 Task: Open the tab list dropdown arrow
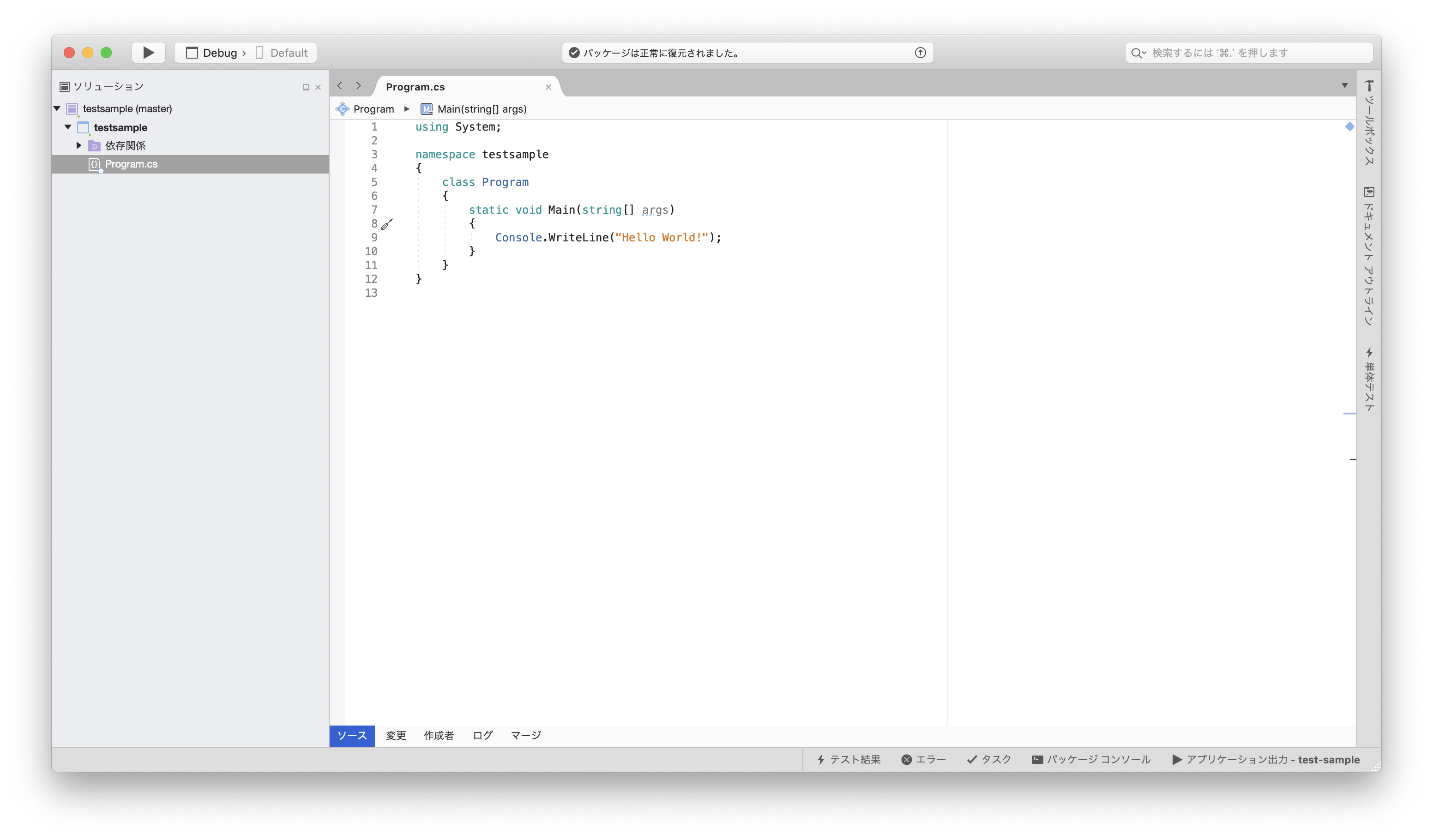click(1344, 86)
